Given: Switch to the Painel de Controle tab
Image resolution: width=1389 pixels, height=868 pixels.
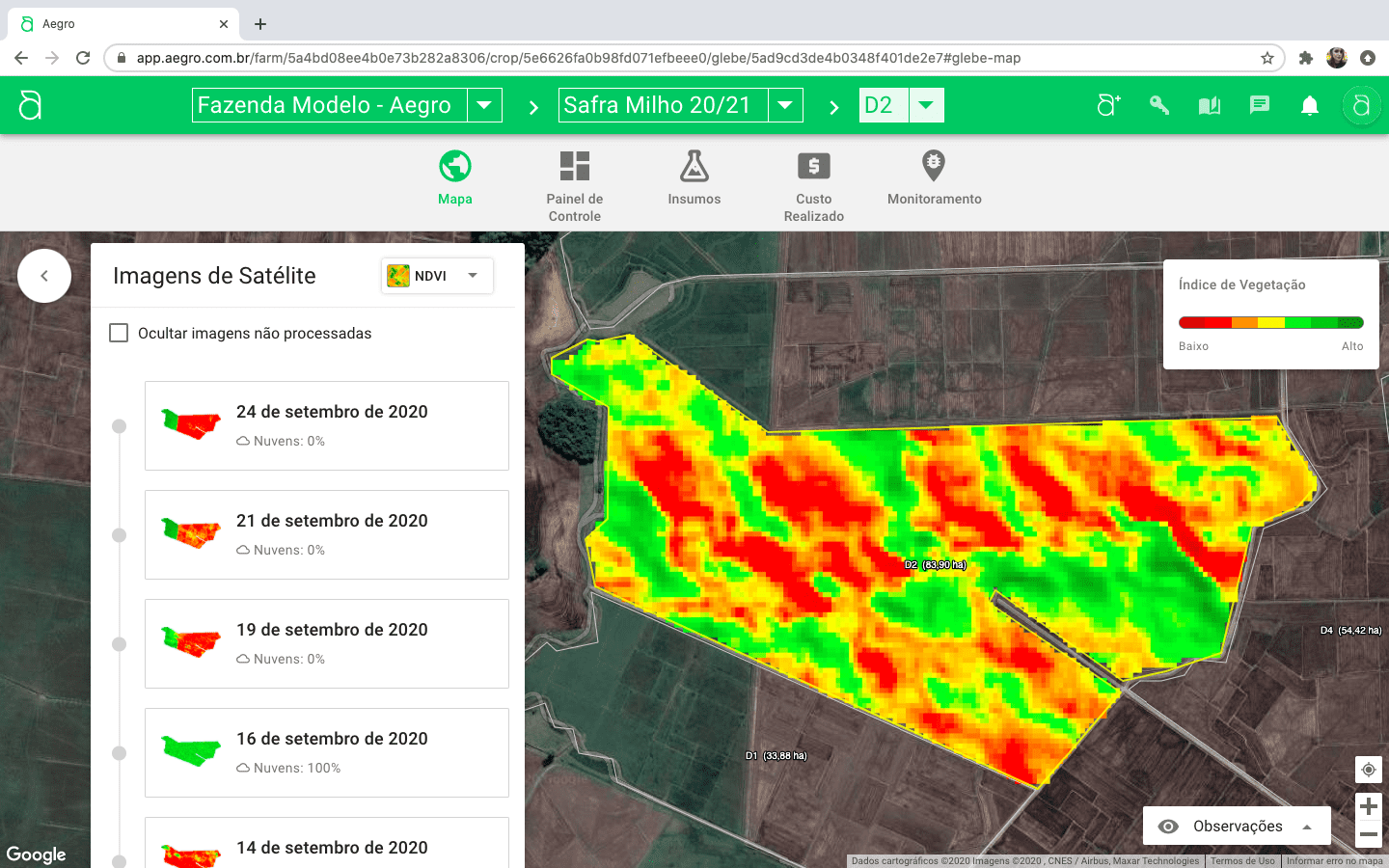Looking at the screenshot, I should (575, 185).
